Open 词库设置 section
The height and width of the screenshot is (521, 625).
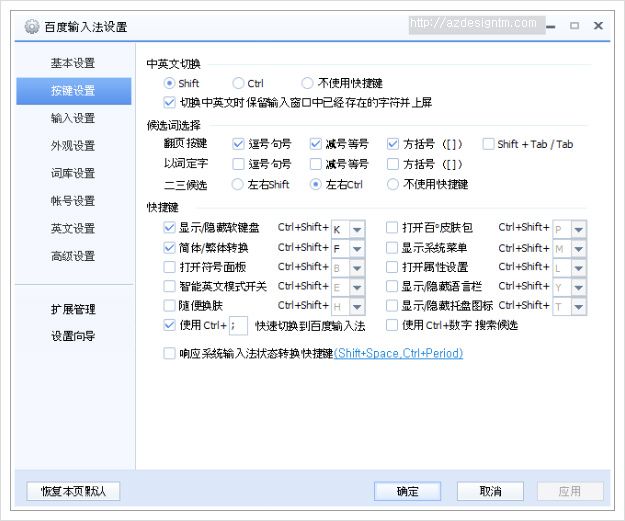click(73, 173)
